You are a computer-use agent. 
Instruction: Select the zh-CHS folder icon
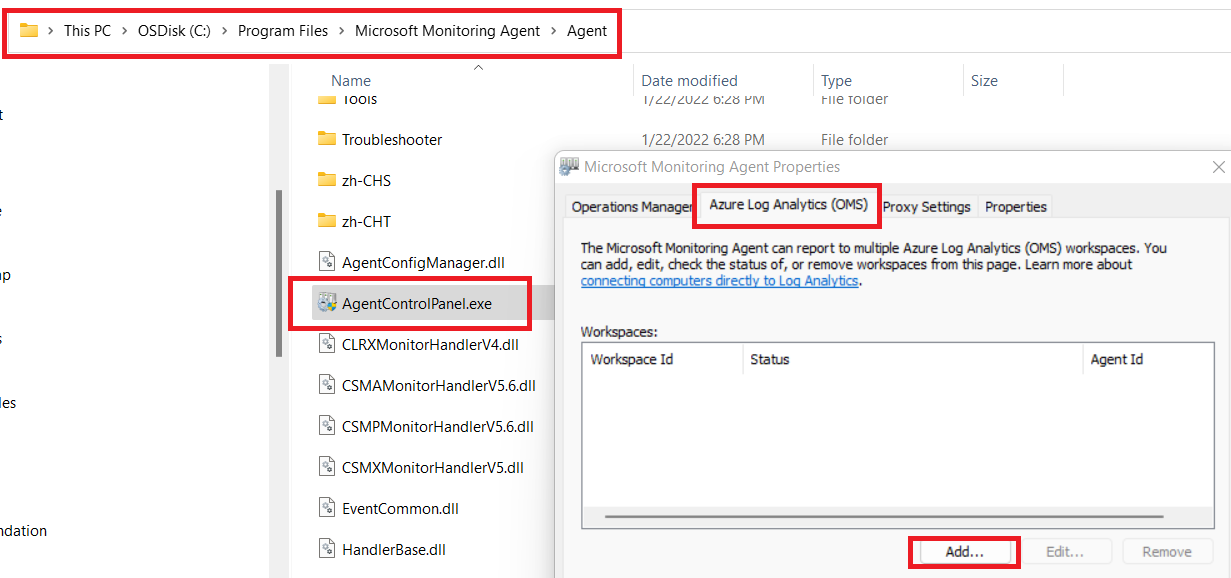(327, 180)
